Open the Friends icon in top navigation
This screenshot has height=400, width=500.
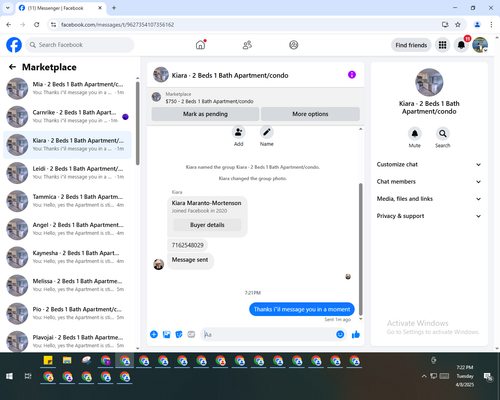247,45
